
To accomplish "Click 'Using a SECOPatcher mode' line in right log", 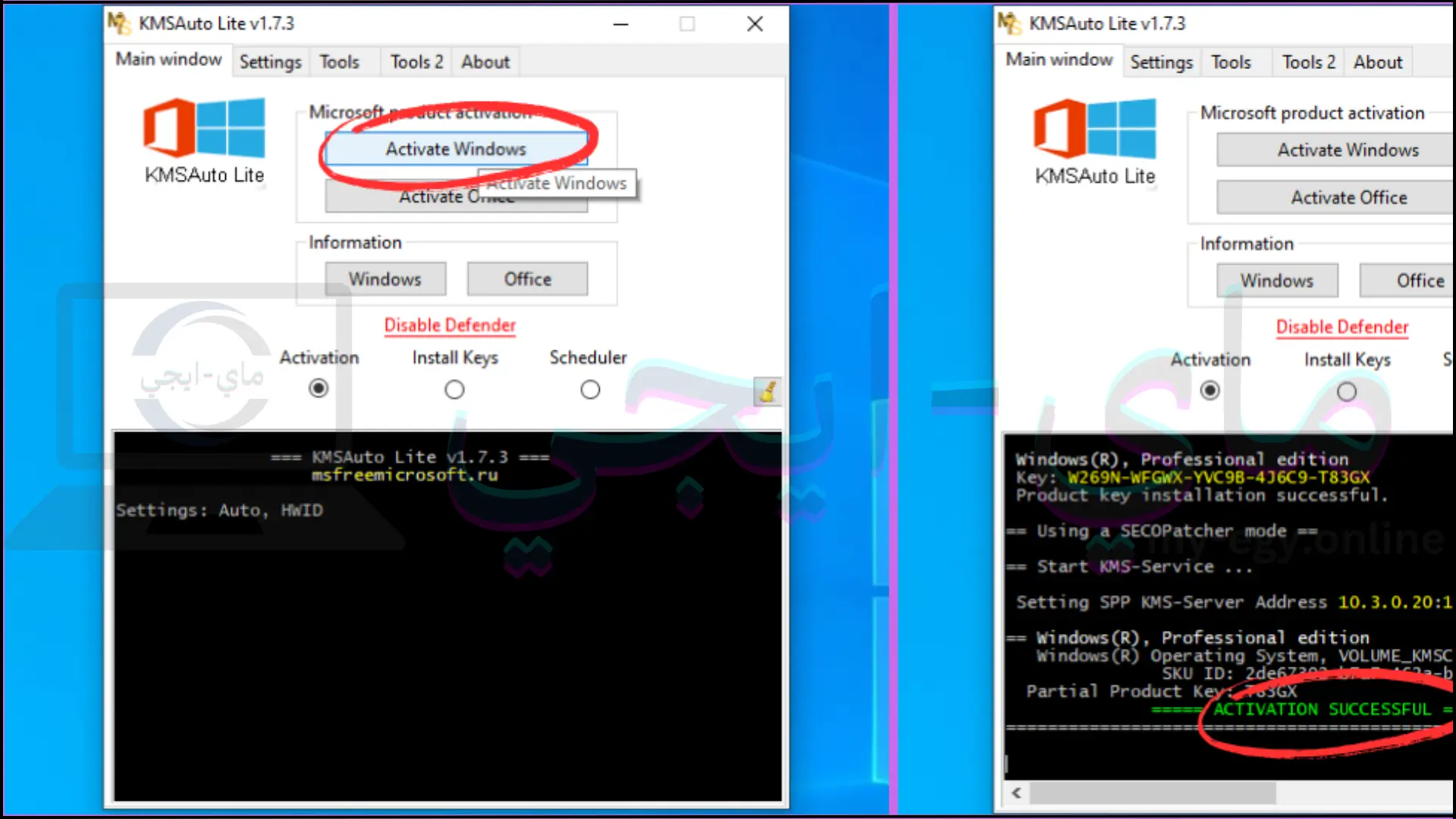I will (1162, 531).
